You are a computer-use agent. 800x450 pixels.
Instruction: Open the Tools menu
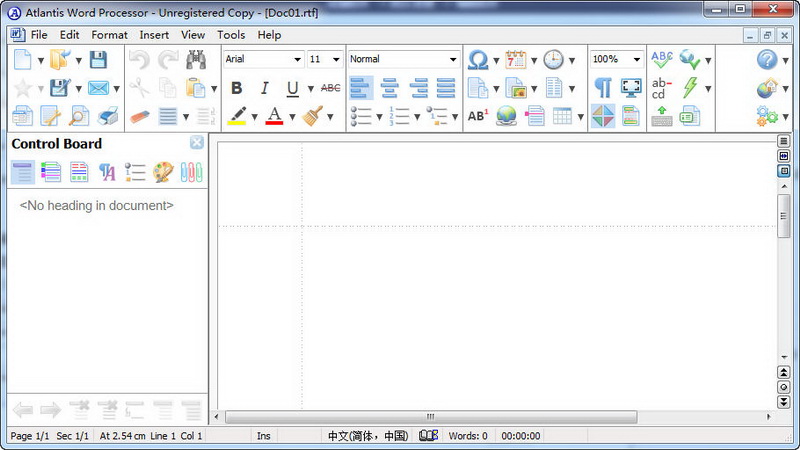[x=231, y=35]
